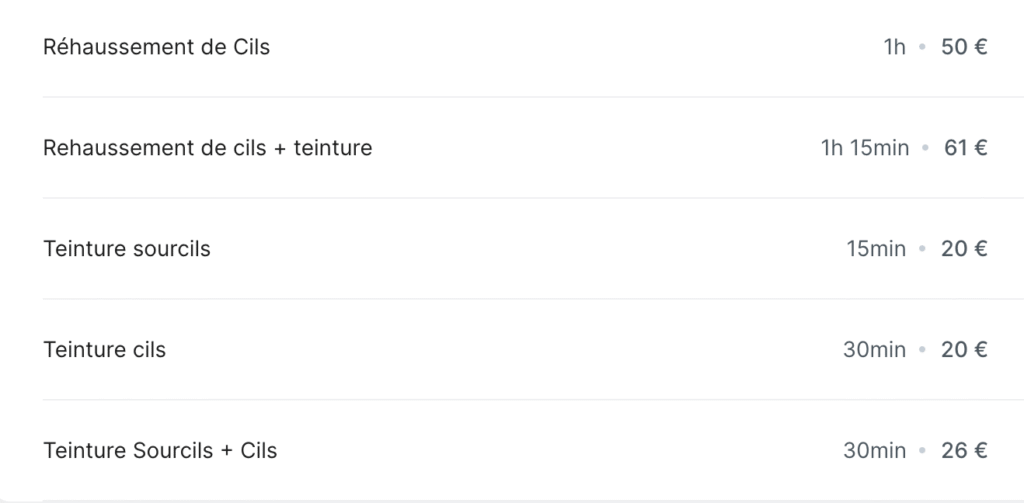Click the dot separator beside 61 €
The image size is (1024, 503).
click(x=925, y=148)
